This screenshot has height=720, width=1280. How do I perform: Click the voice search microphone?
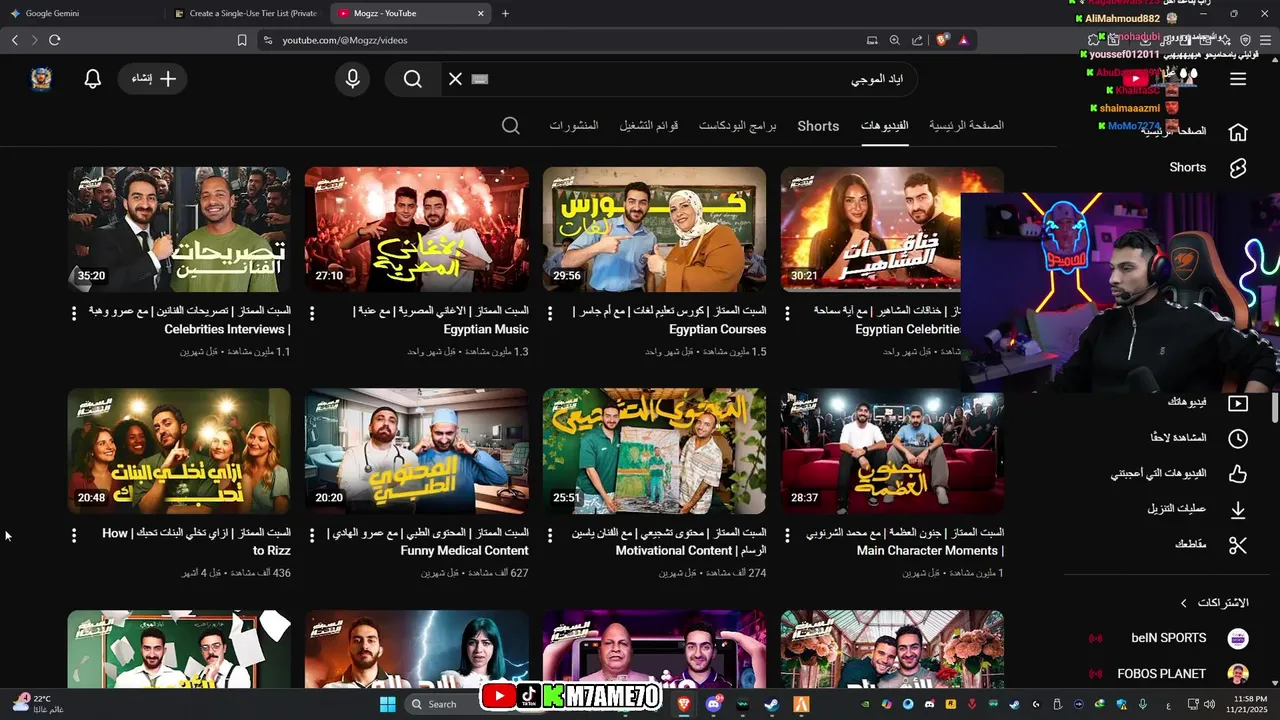click(352, 79)
